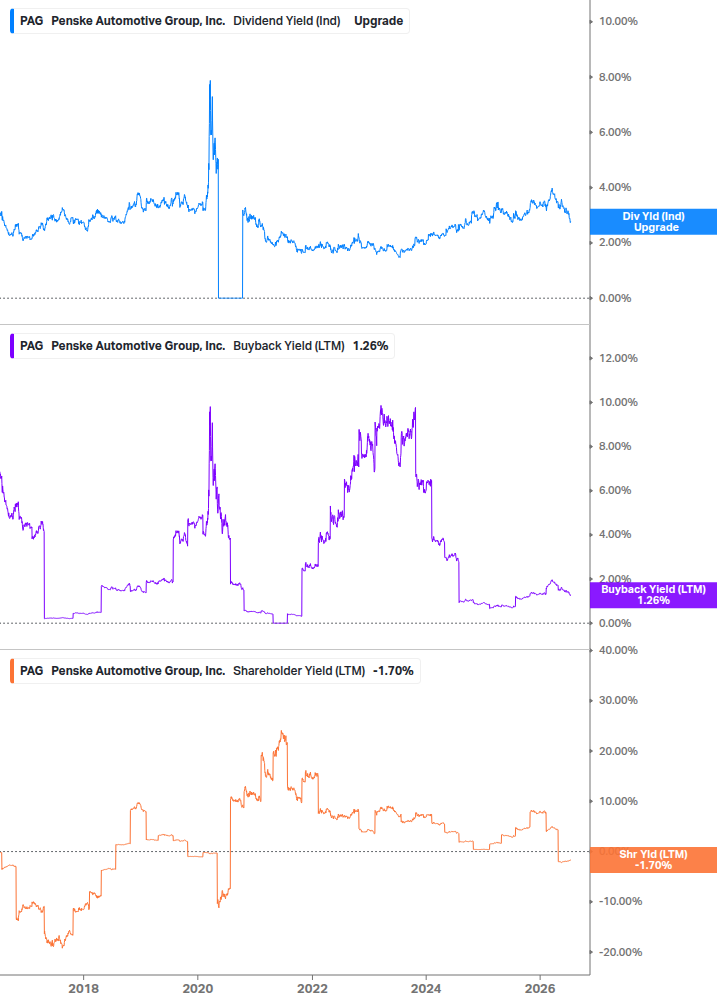Click the -20.00% label on shareholder yield axis
Screen dimensions: 717x1005
[x=620, y=952]
